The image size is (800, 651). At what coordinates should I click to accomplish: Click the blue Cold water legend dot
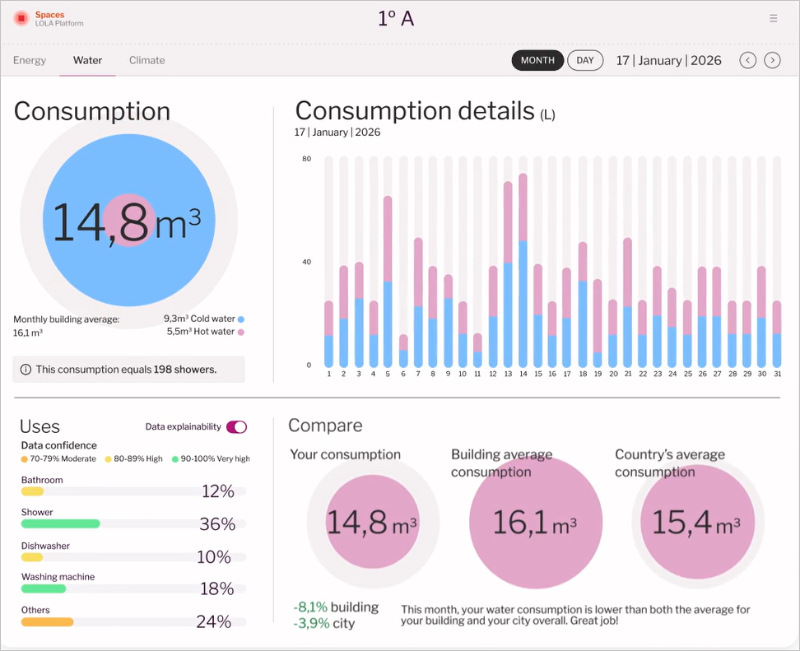pos(241,318)
